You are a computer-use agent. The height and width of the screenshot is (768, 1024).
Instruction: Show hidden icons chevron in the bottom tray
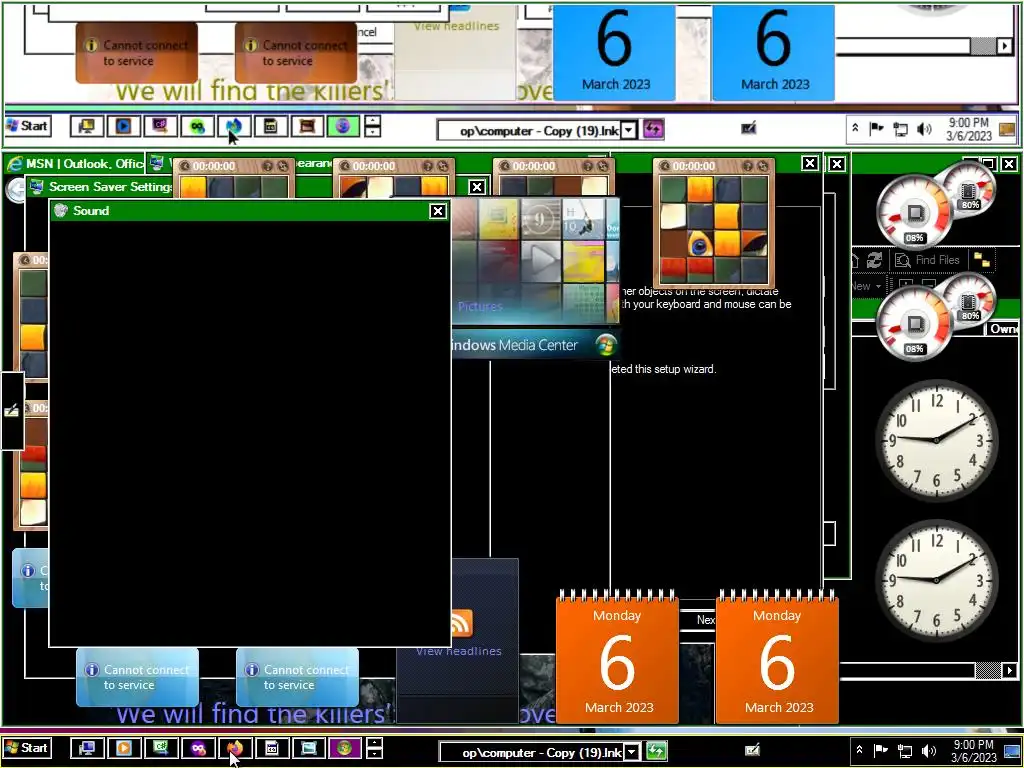pos(859,750)
